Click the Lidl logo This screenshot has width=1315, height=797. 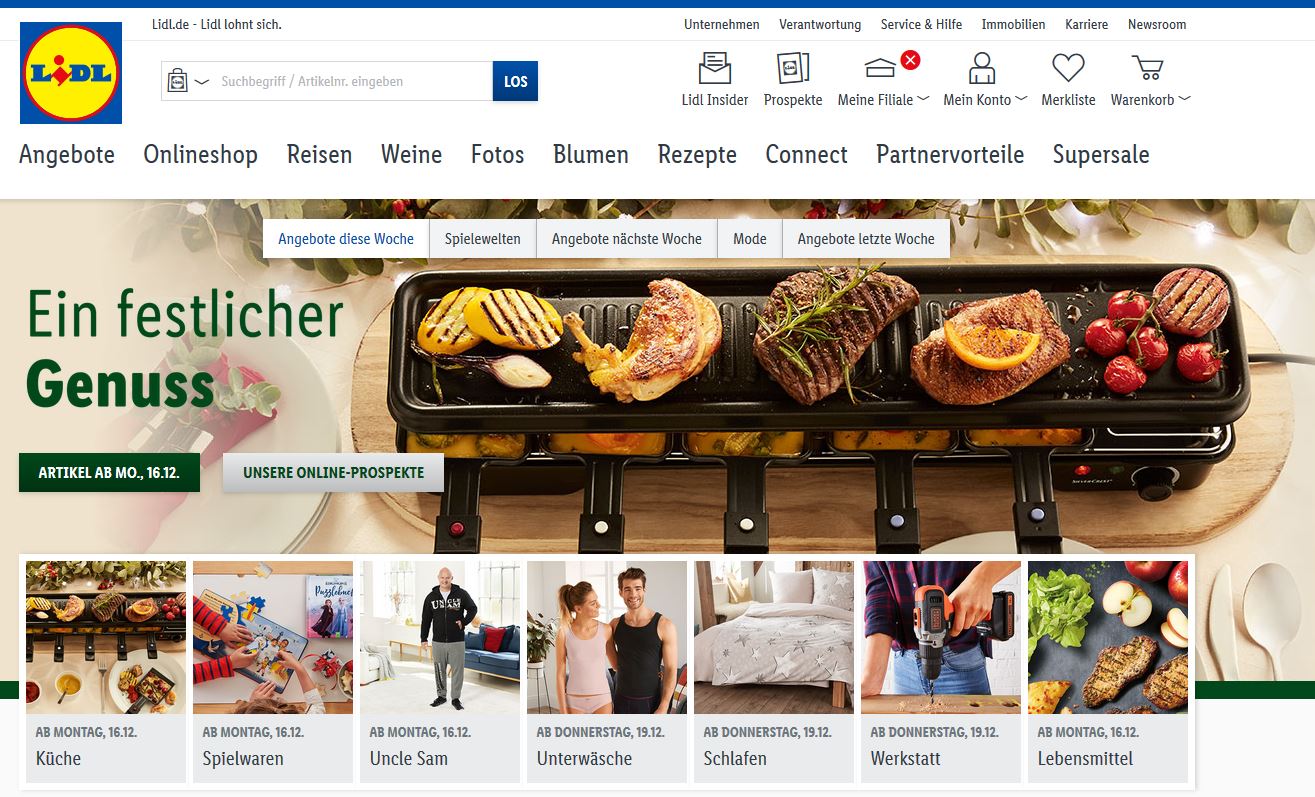[x=71, y=73]
